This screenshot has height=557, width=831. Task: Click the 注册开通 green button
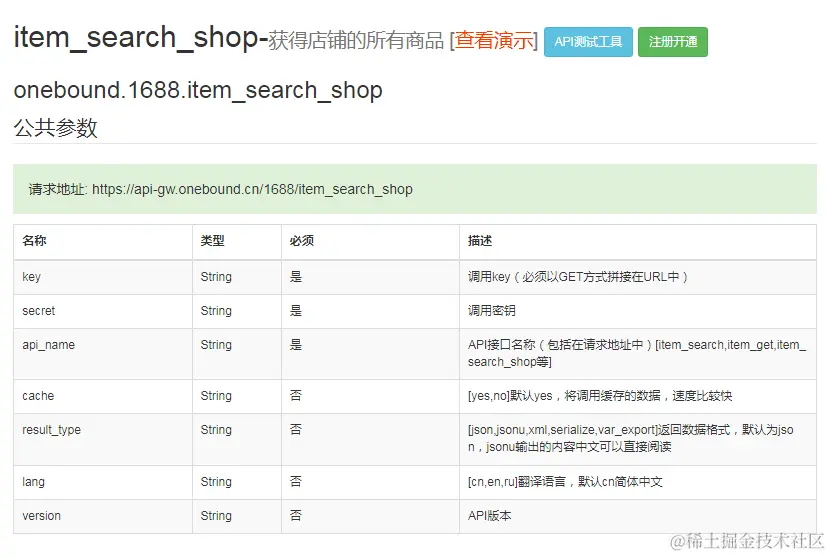[x=673, y=42]
